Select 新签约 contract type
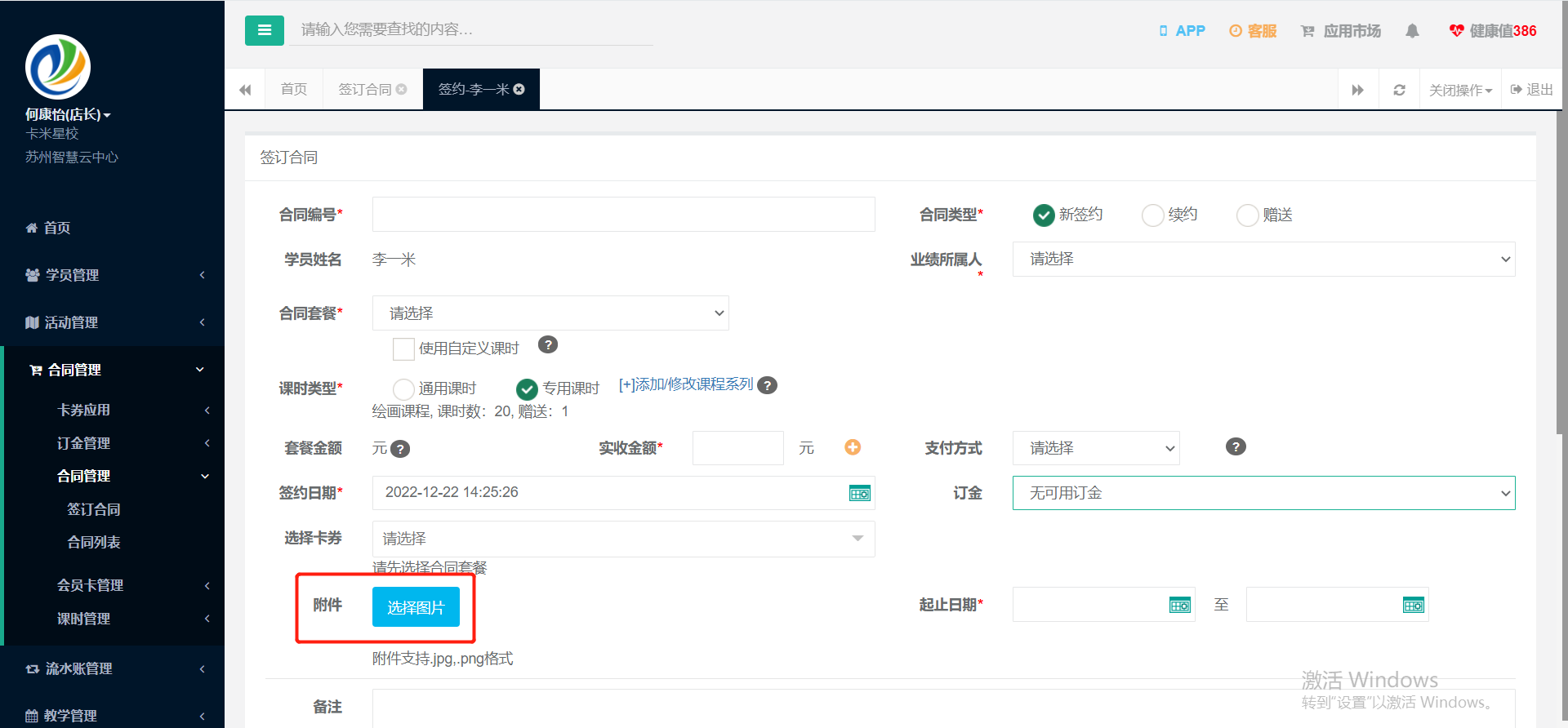This screenshot has width=1568, height=728. (x=1044, y=215)
